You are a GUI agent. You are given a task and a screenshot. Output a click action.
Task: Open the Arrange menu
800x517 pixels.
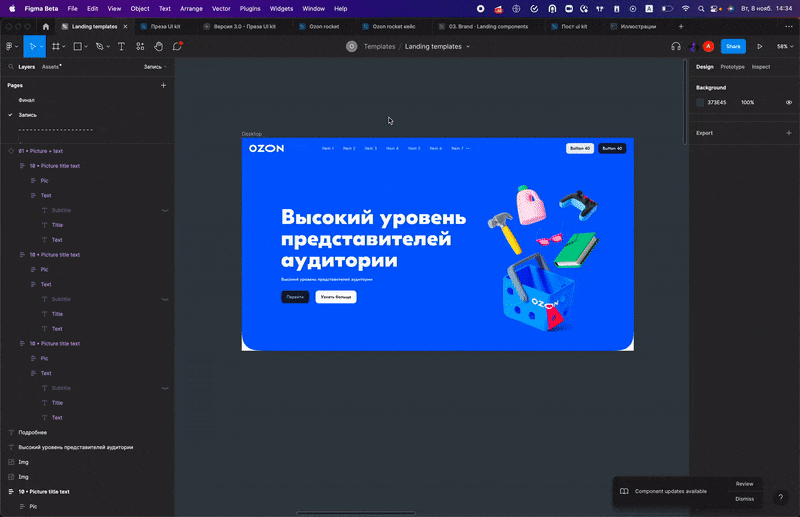pos(191,9)
